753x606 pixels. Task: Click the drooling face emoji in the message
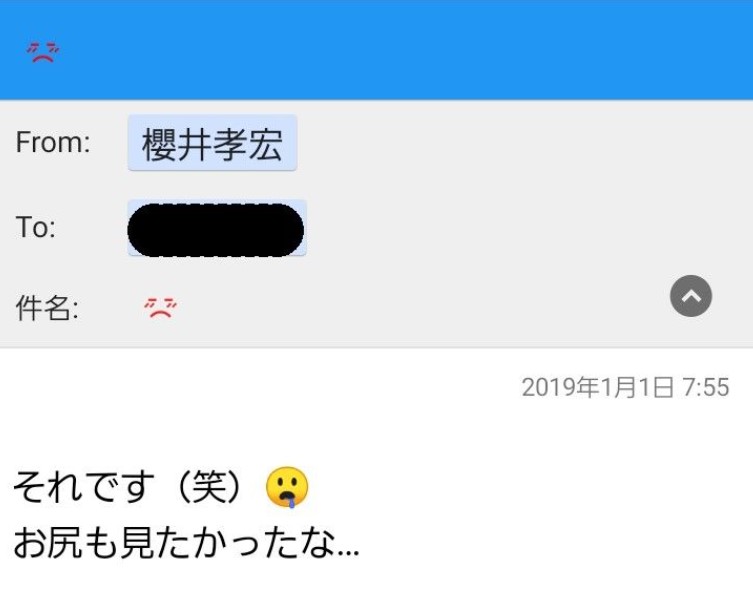tap(287, 487)
